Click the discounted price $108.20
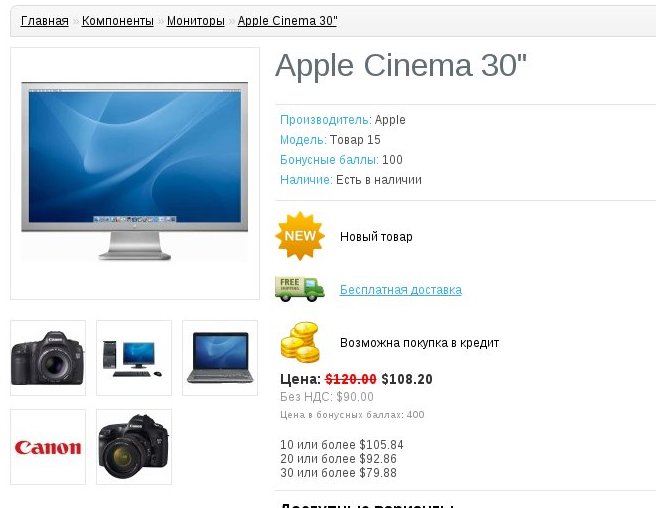 [407, 379]
